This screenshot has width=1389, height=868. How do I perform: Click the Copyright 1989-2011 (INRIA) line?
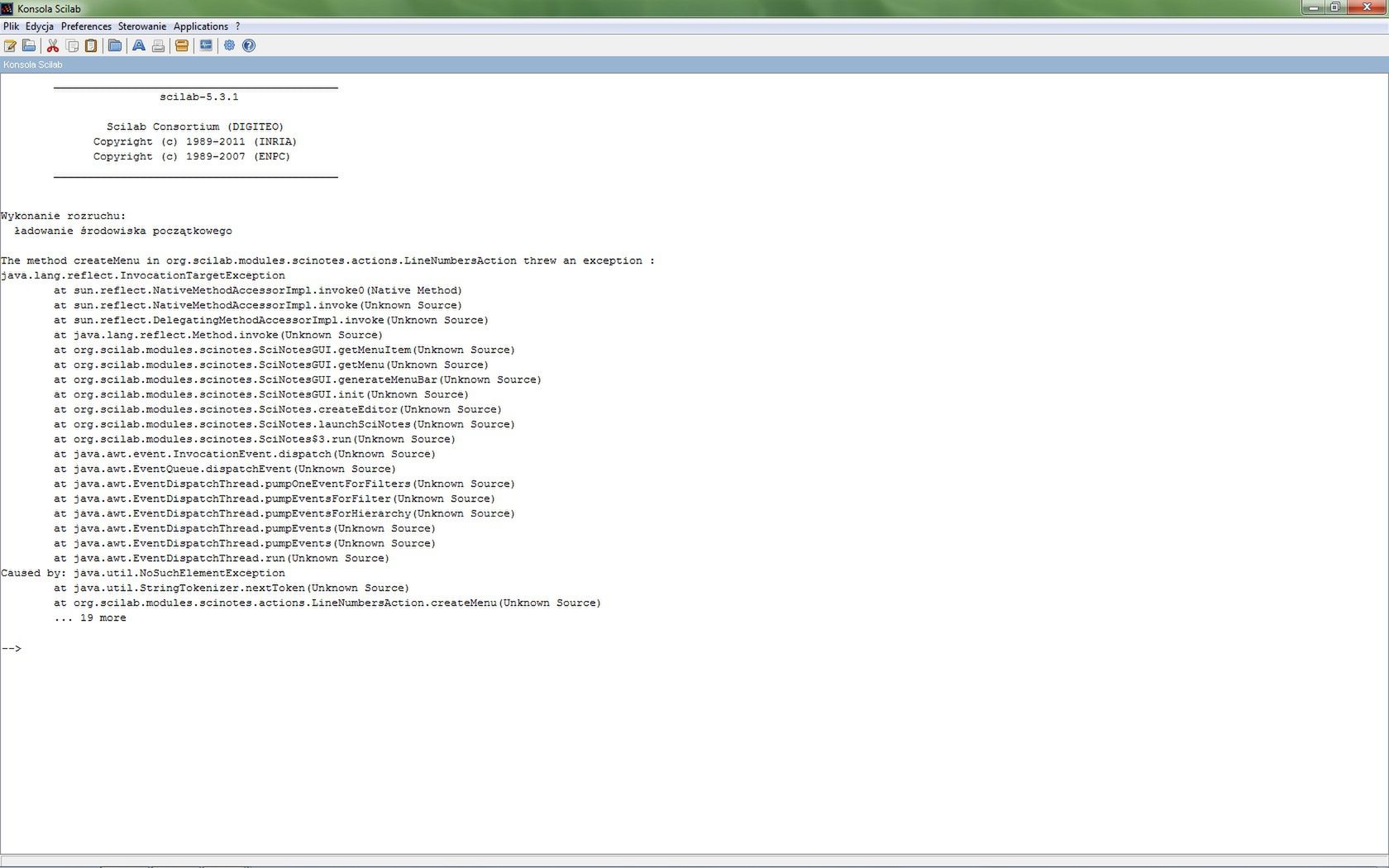point(195,141)
